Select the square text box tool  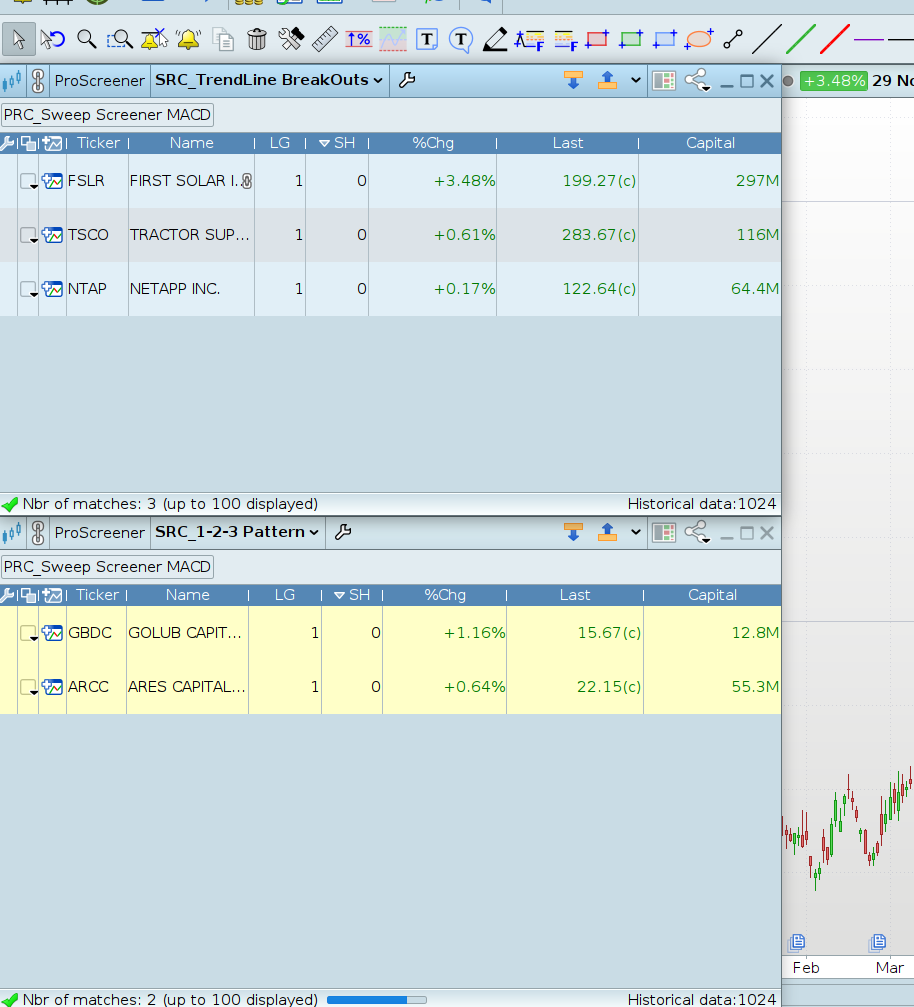427,40
